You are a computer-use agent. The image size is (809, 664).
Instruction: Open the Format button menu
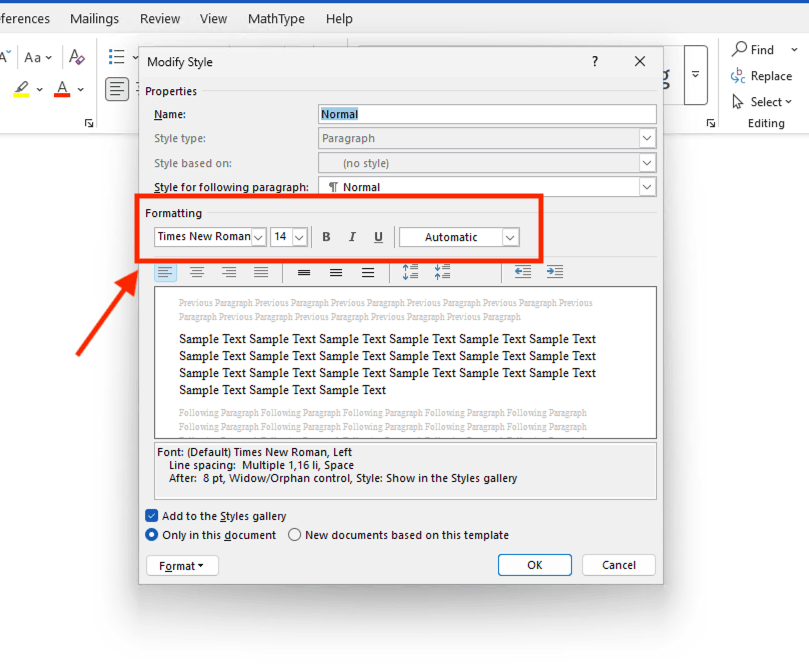click(182, 565)
